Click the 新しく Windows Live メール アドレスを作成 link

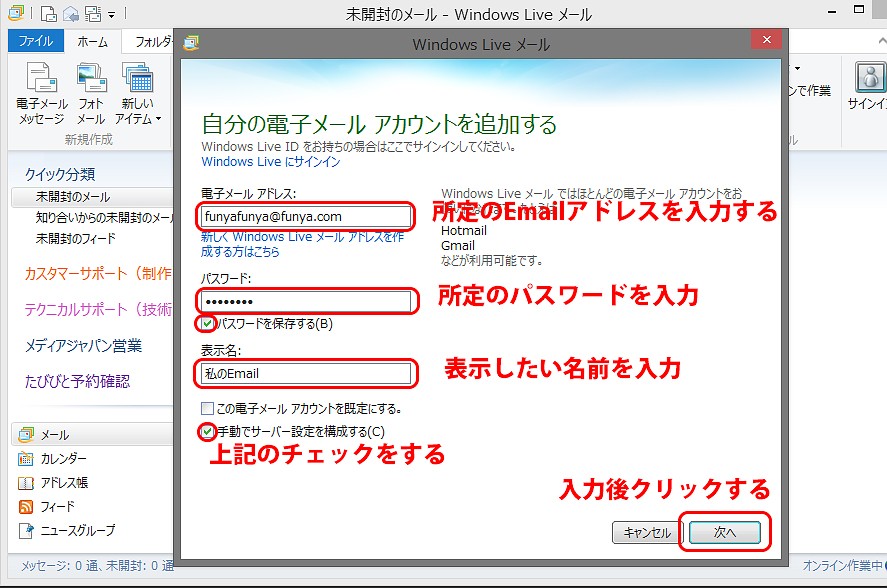pyautogui.click(x=302, y=244)
